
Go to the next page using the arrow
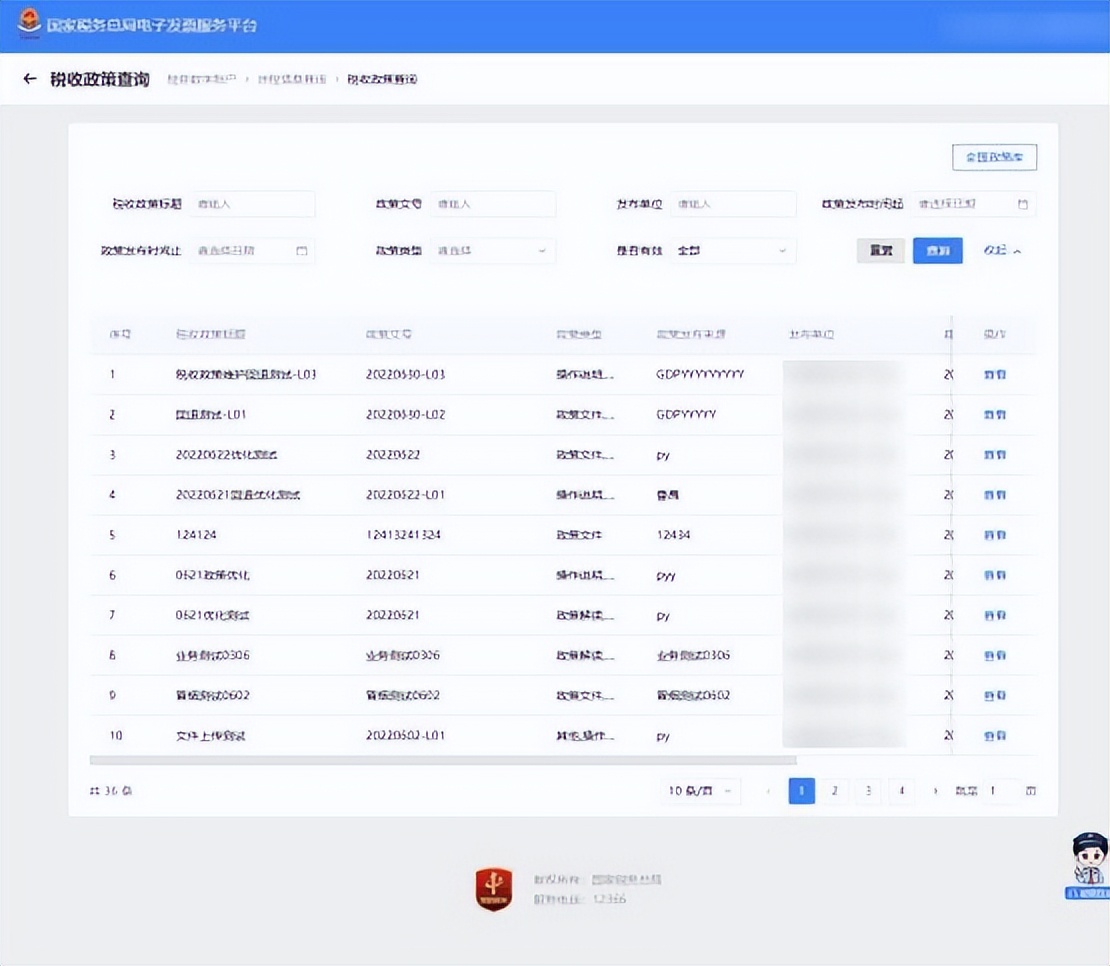935,790
